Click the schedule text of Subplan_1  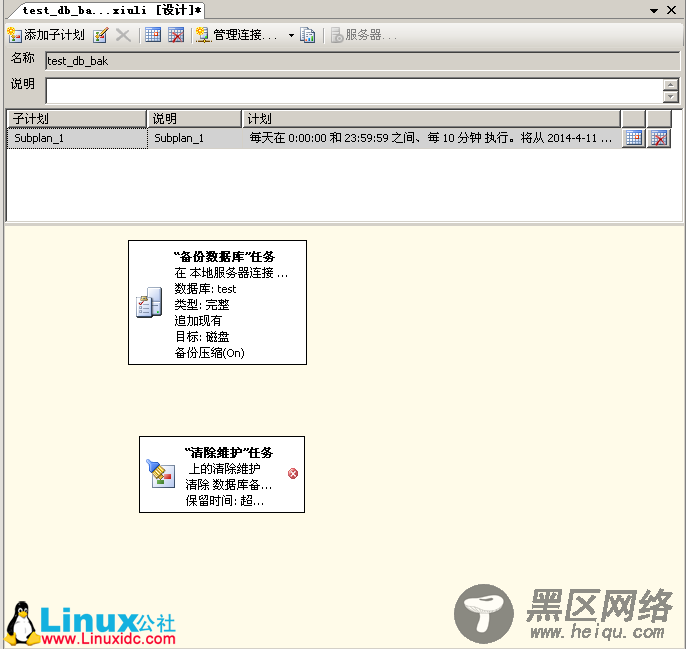[x=431, y=138]
